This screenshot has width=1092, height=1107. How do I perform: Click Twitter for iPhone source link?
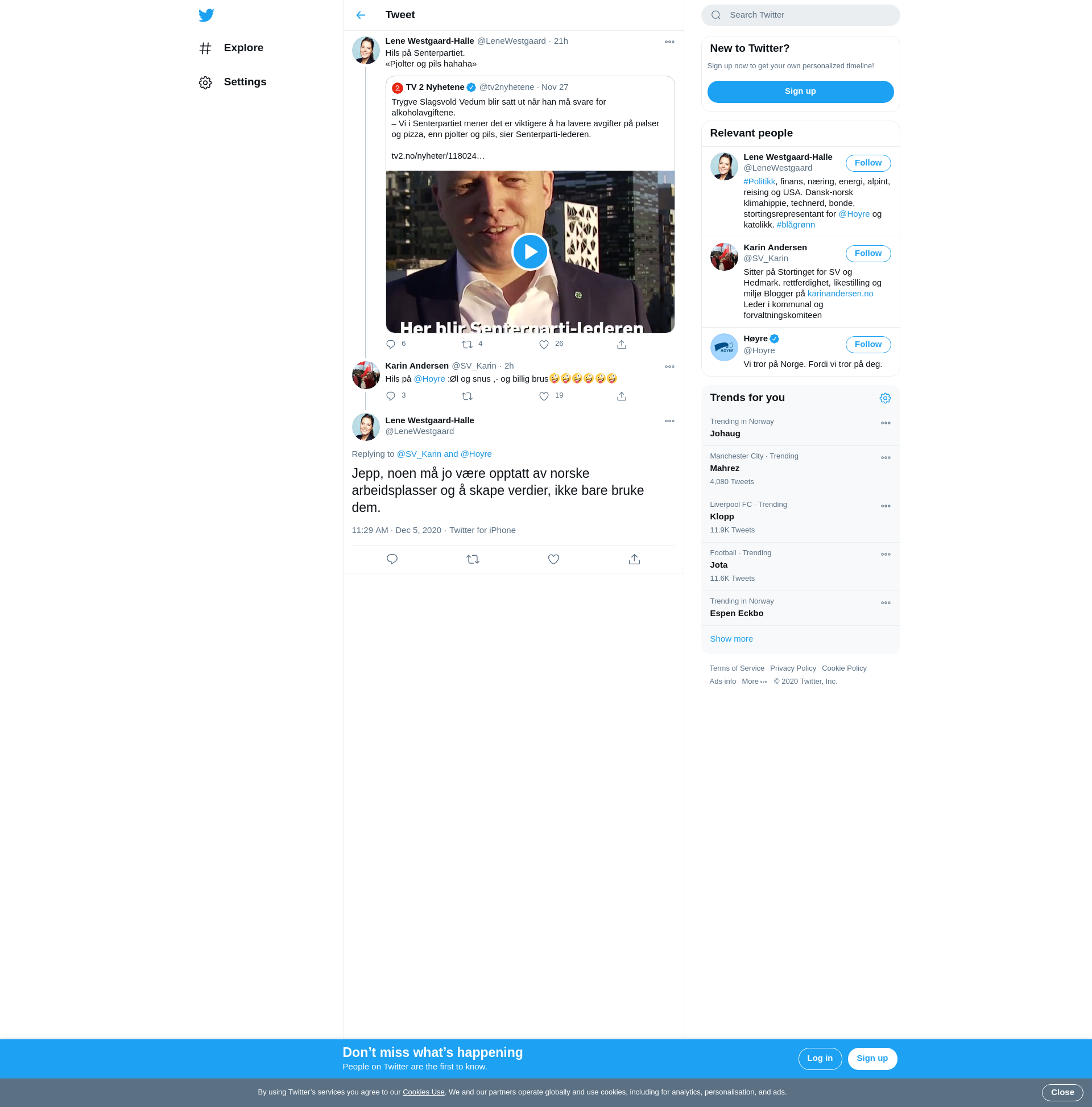[x=482, y=531]
